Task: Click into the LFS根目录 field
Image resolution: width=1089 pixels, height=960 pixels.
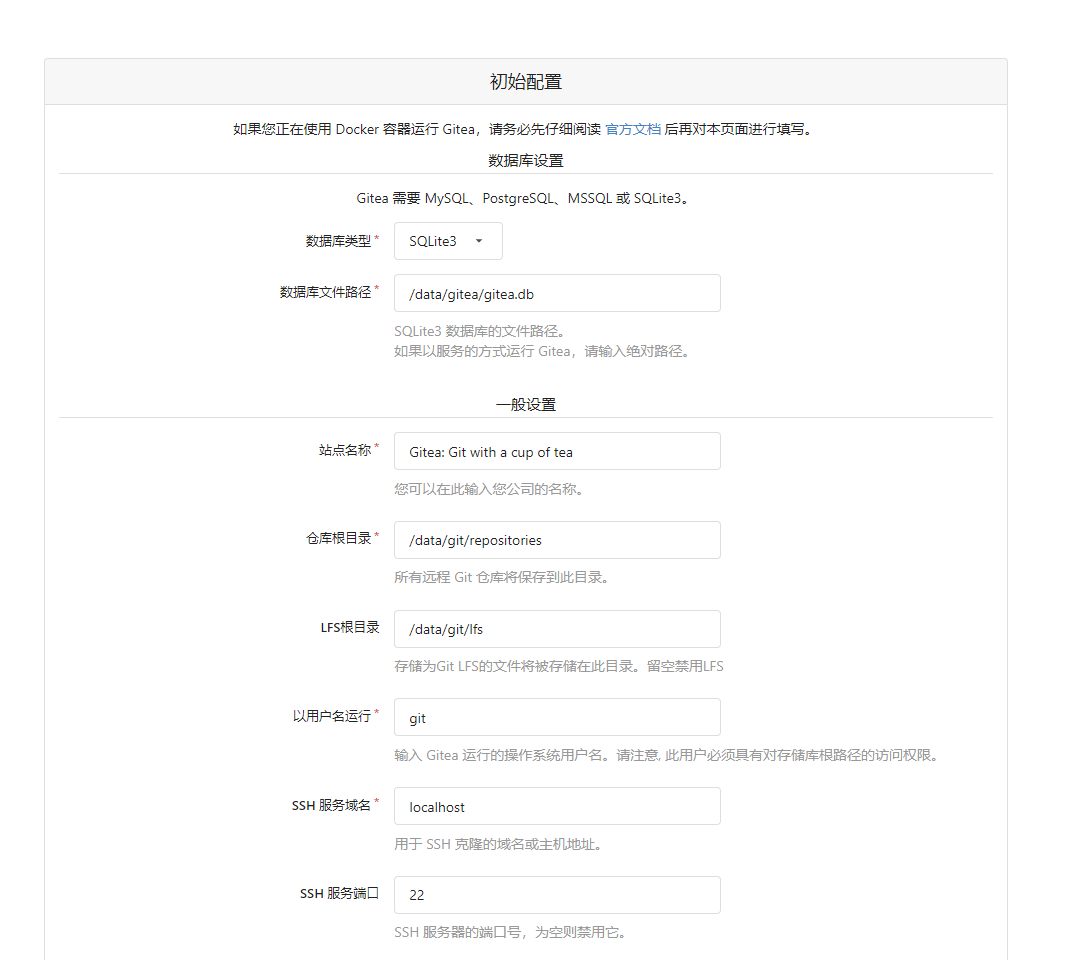Action: [x=557, y=629]
